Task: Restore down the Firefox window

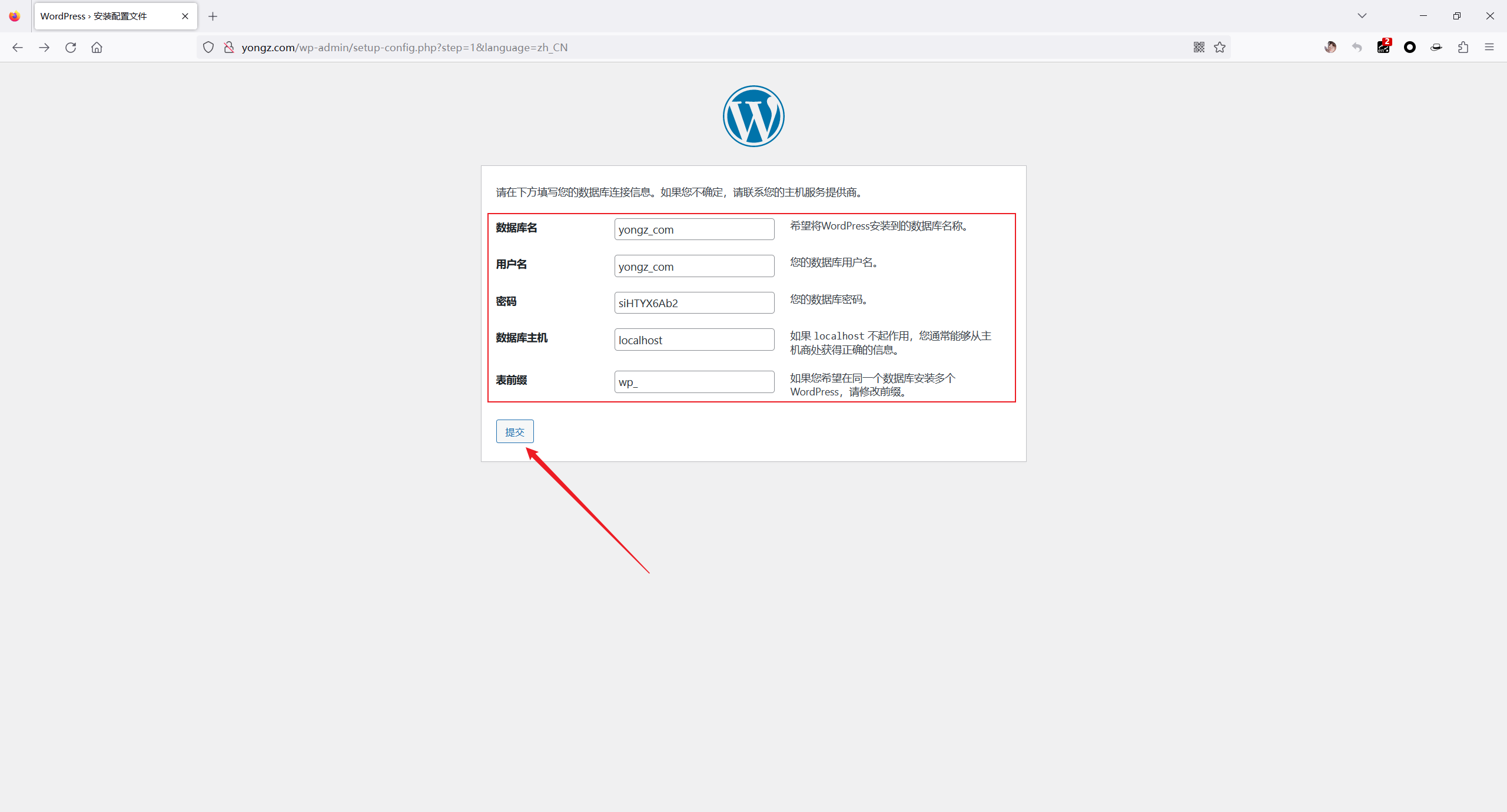Action: 1457,16
